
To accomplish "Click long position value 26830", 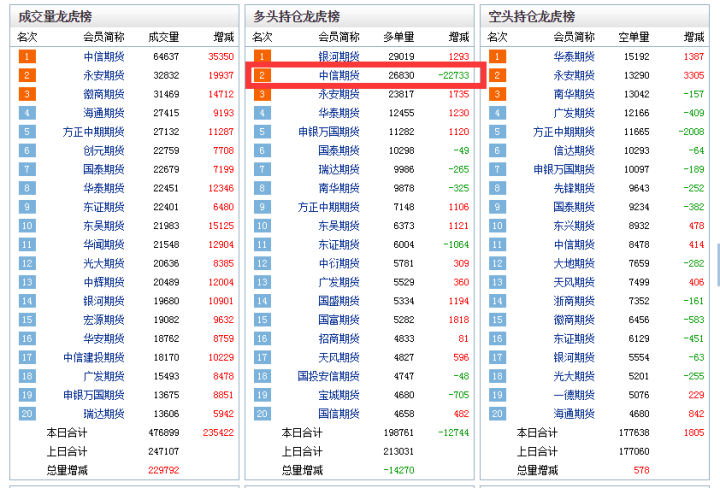I will [401, 75].
